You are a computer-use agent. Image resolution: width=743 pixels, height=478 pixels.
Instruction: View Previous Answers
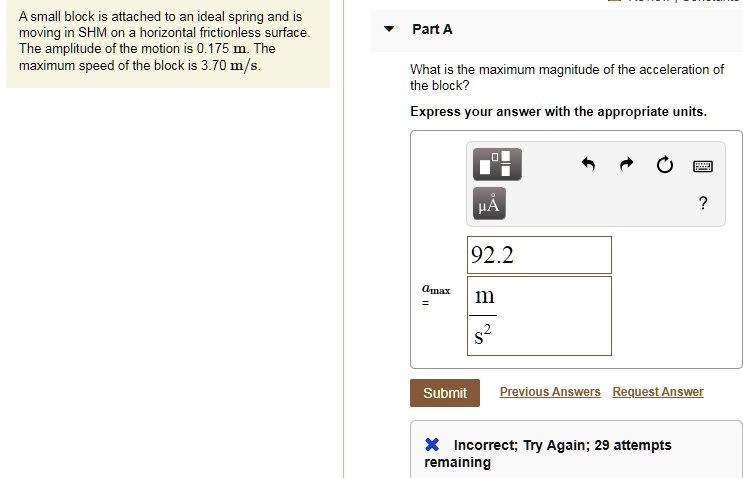tap(550, 392)
